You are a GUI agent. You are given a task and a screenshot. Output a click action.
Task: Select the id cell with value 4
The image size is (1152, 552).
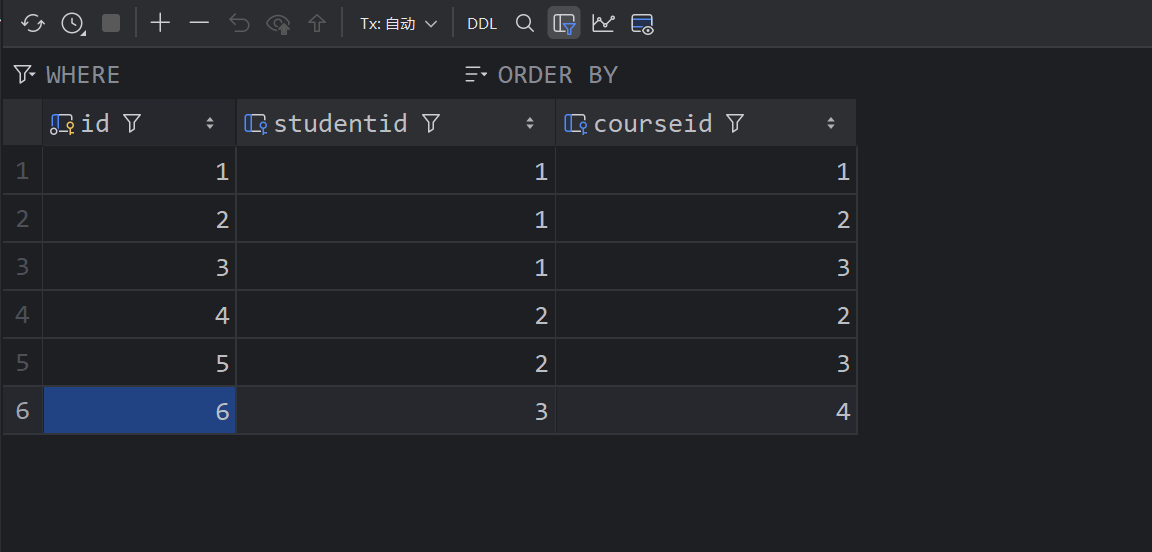[140, 314]
